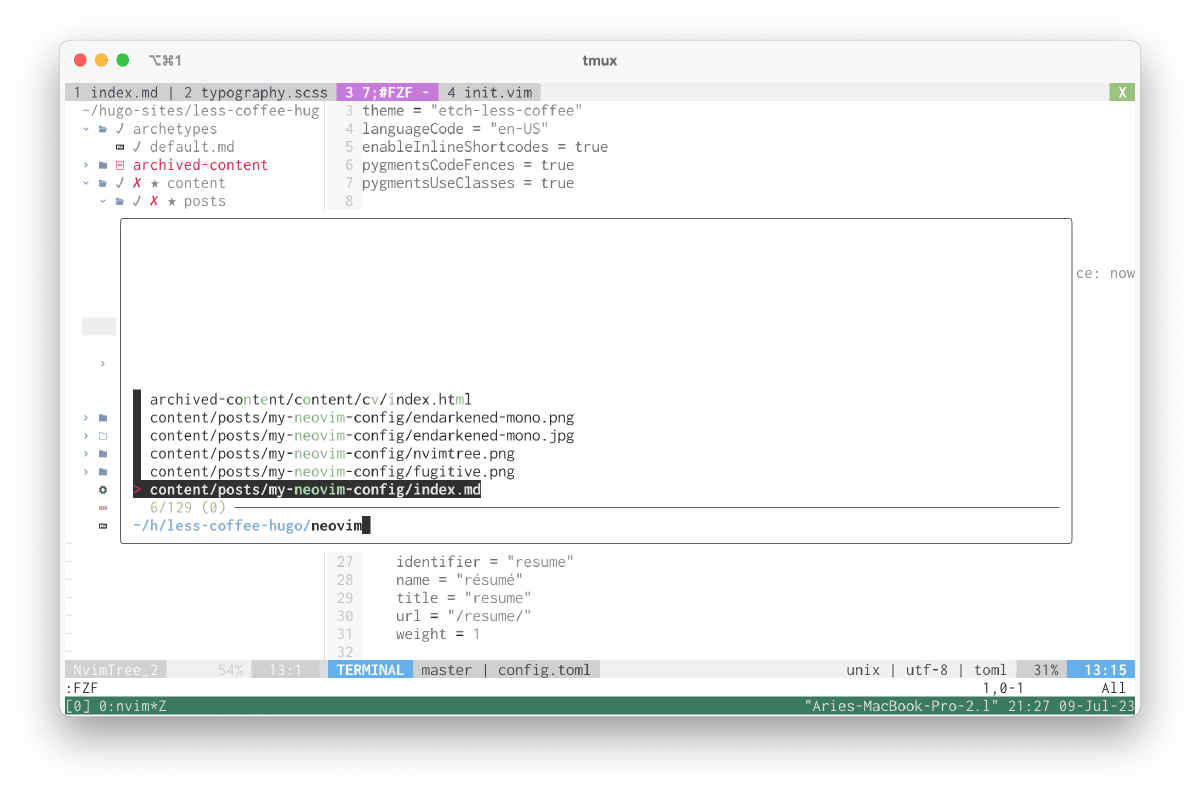Close the tab with the green X button
The height and width of the screenshot is (795, 1200).
[x=1122, y=92]
